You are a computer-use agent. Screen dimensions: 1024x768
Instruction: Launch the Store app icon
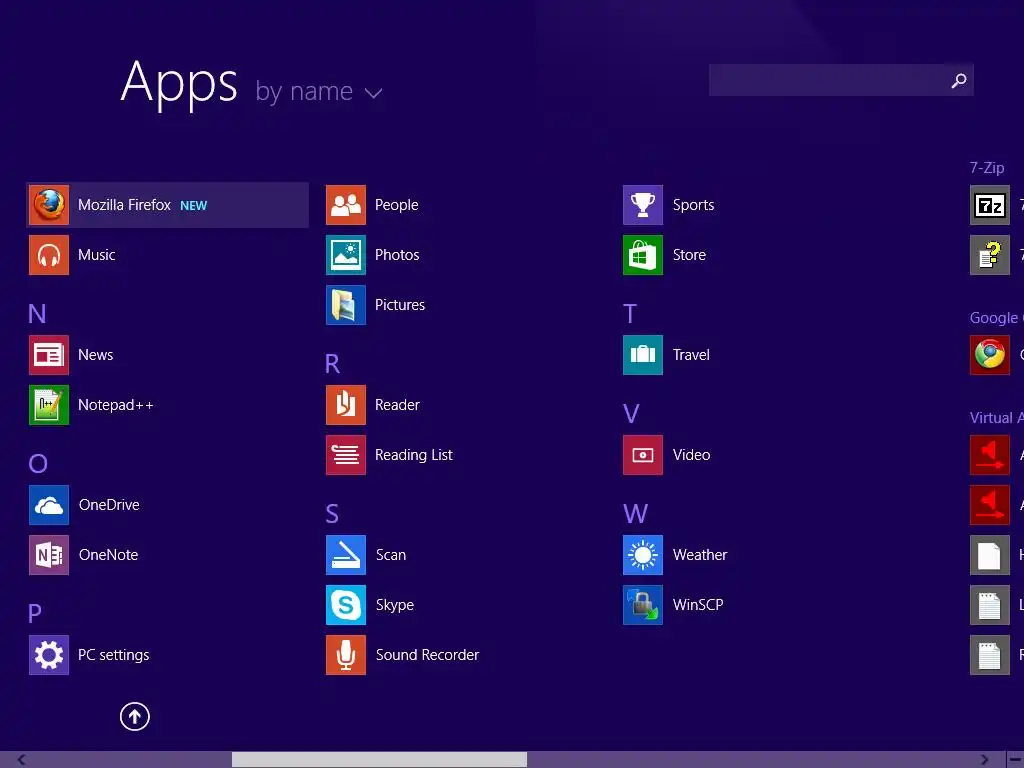pos(643,255)
